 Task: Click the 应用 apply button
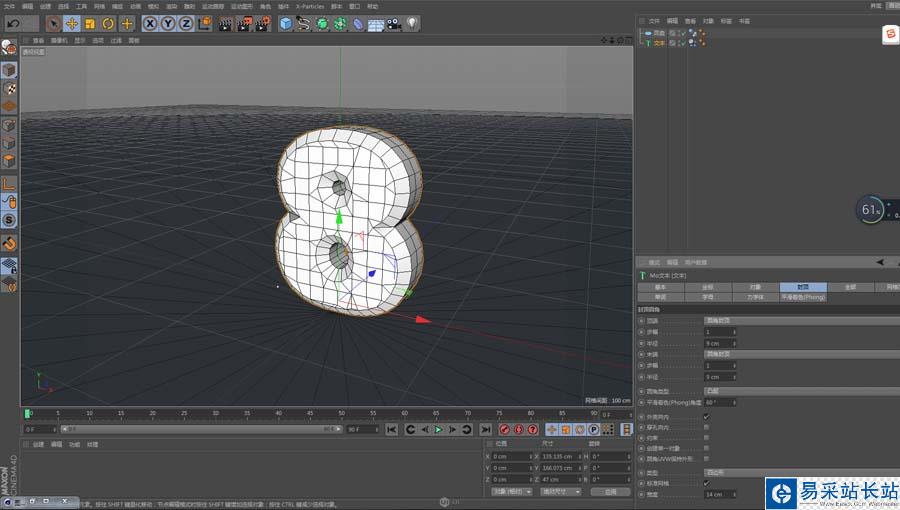[610, 492]
